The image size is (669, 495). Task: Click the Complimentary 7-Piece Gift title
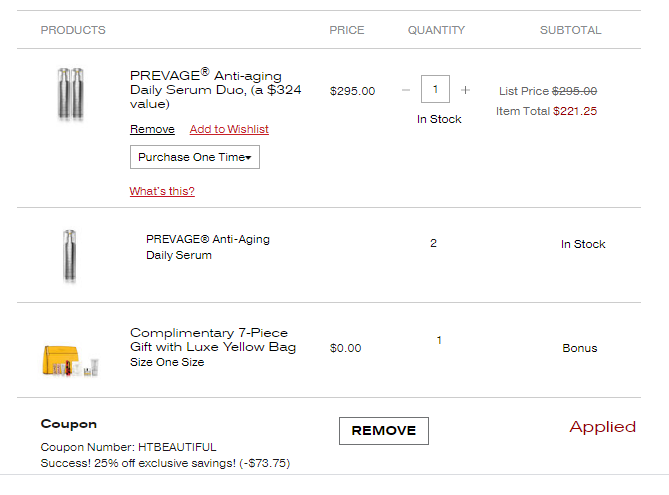coord(213,340)
